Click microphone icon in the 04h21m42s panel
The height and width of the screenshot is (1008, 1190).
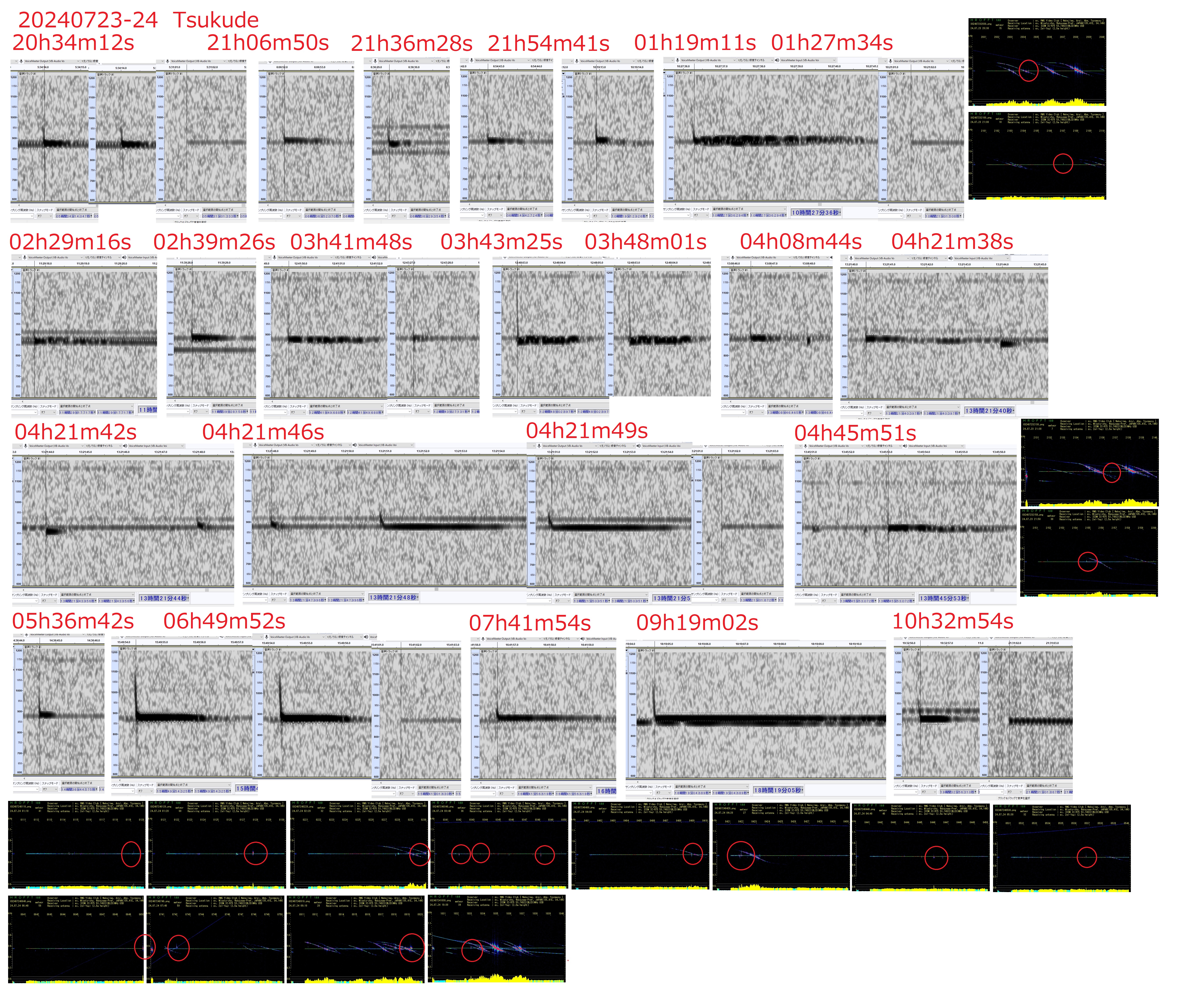click(25, 446)
